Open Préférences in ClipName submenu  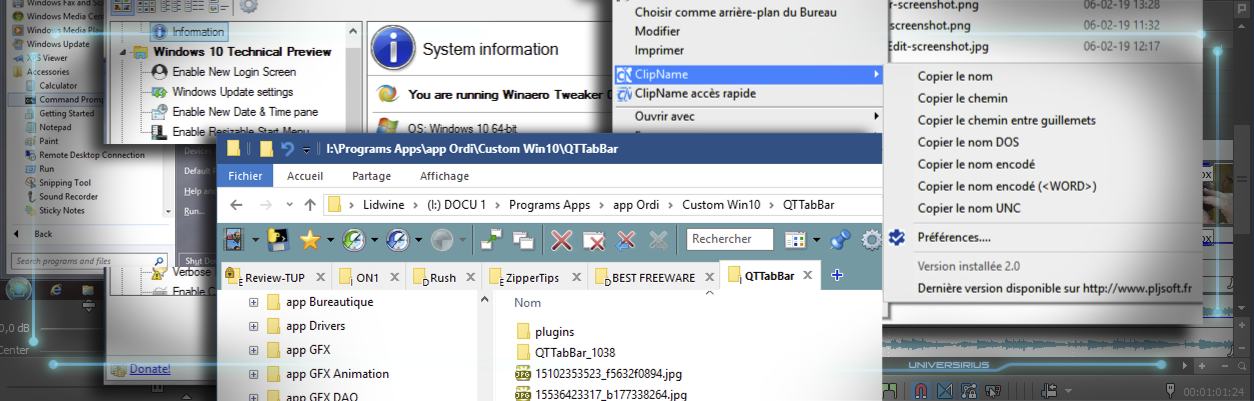coord(953,237)
